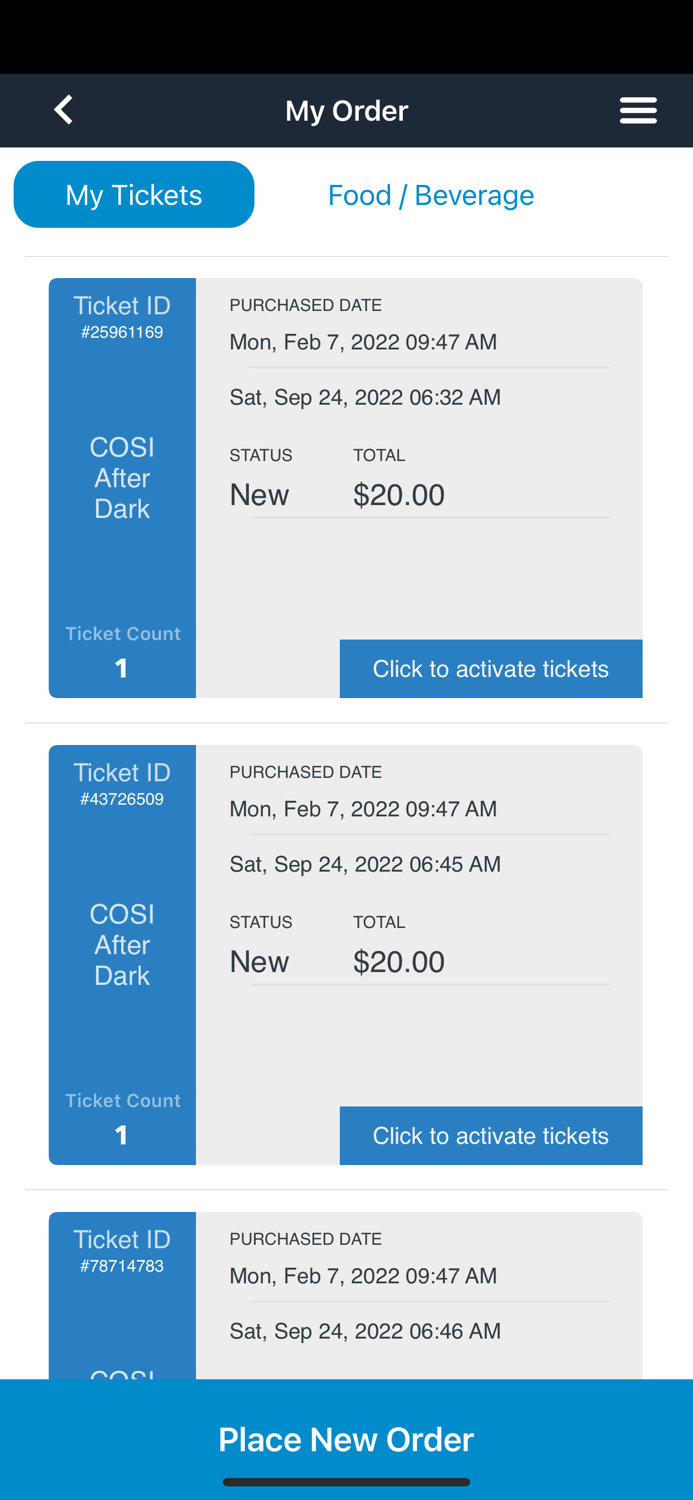
Task: Tap the My Order page title
Action: point(346,110)
